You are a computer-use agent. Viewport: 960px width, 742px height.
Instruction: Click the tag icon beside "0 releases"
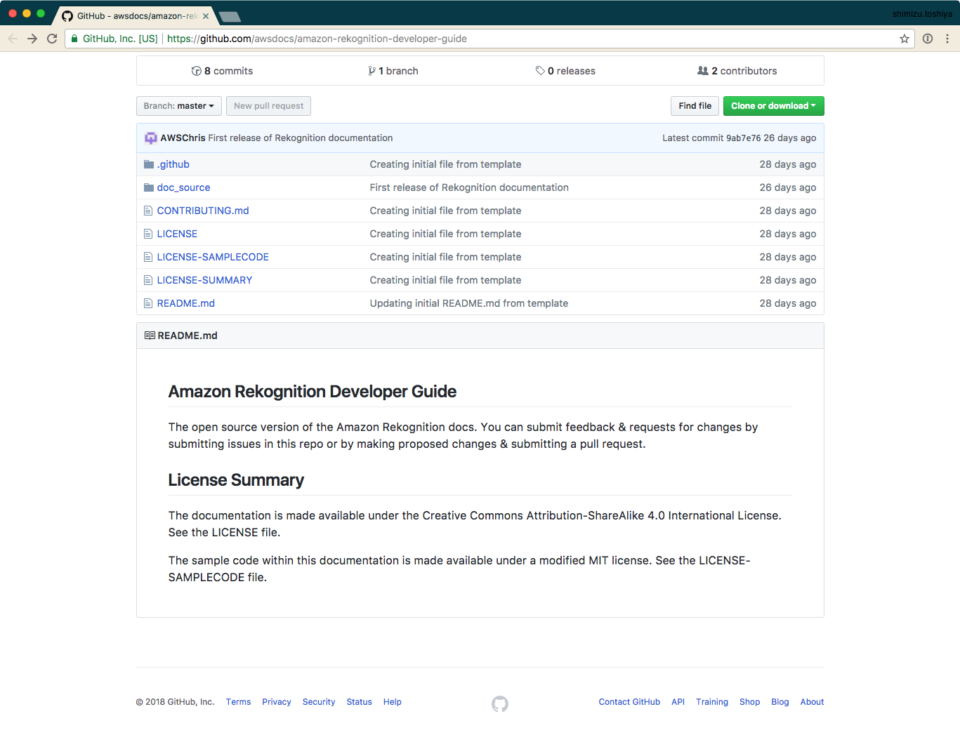coord(541,70)
